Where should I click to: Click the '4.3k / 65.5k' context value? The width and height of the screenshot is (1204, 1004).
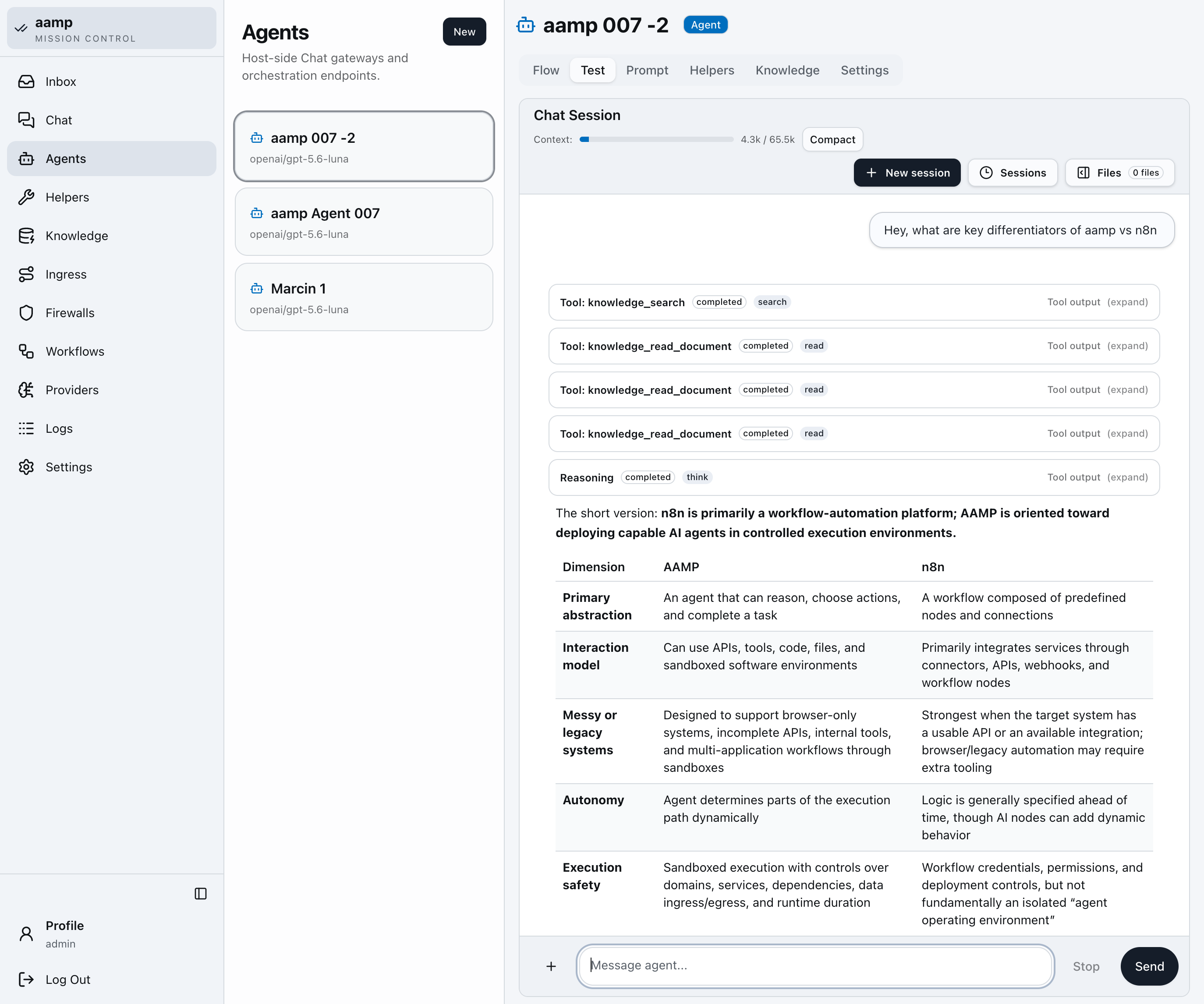pyautogui.click(x=767, y=139)
